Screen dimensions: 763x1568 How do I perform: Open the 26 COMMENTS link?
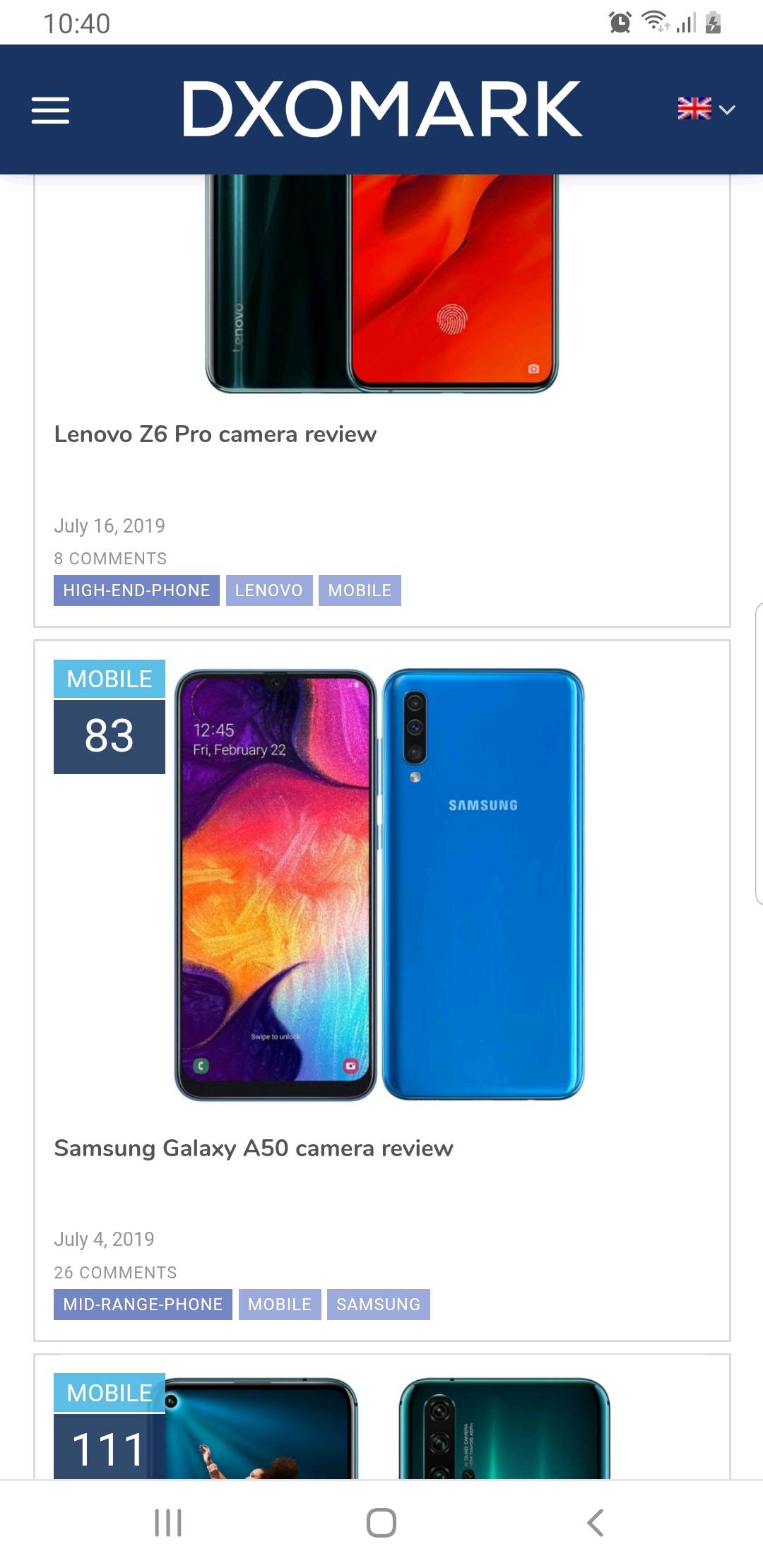[116, 1273]
